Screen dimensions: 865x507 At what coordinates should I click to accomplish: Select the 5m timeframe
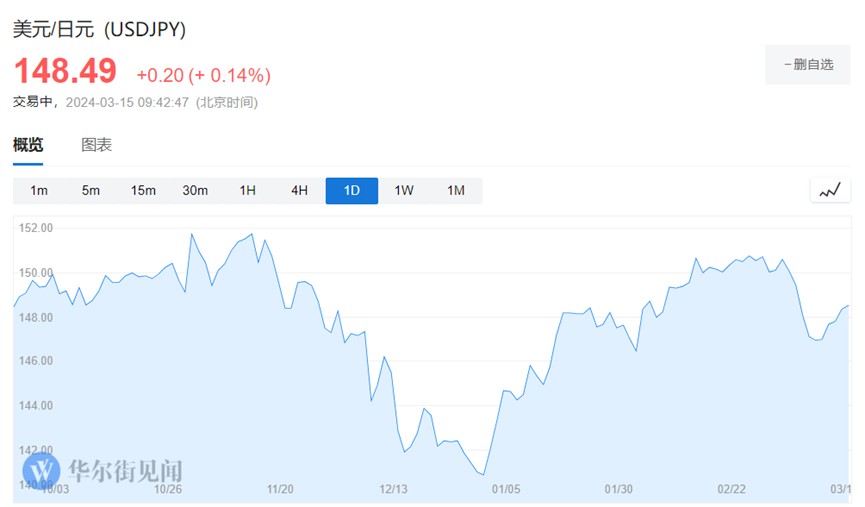[91, 191]
